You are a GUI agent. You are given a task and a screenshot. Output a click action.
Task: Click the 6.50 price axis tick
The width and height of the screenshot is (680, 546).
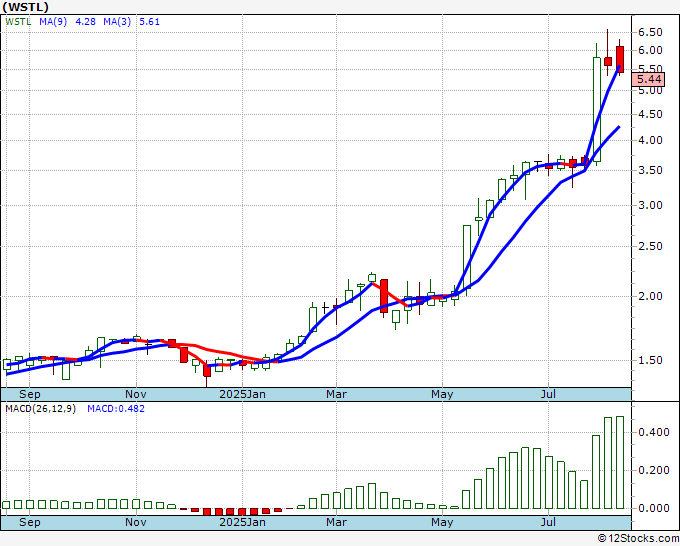[x=650, y=31]
